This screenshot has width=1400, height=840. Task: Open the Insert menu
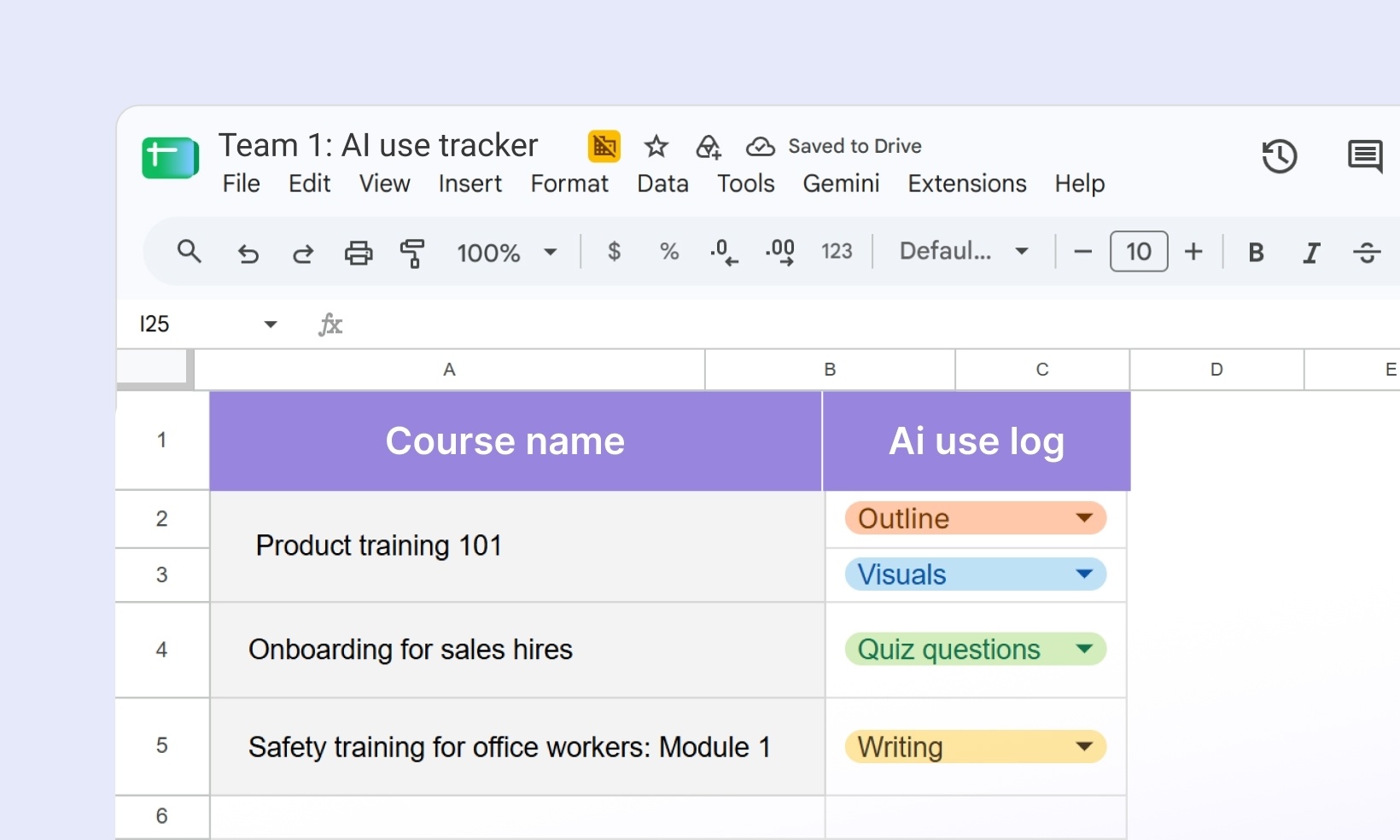pos(470,184)
